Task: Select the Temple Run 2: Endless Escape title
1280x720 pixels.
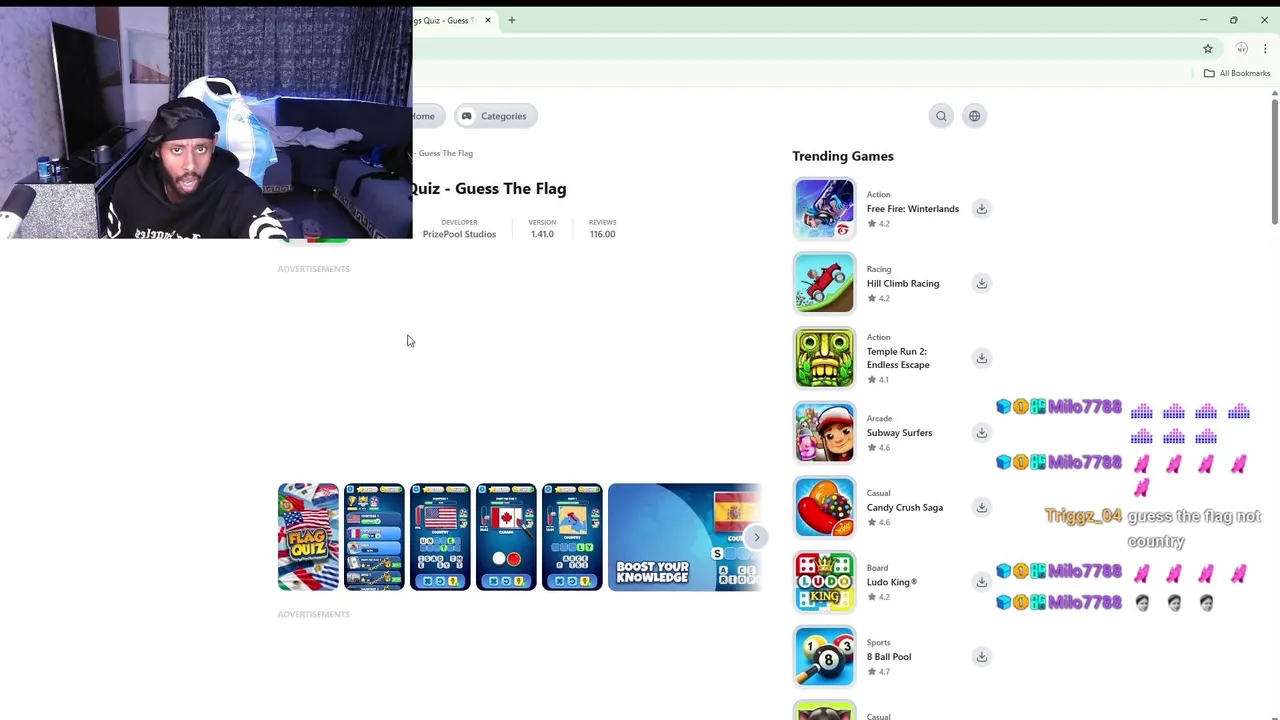Action: click(x=898, y=358)
